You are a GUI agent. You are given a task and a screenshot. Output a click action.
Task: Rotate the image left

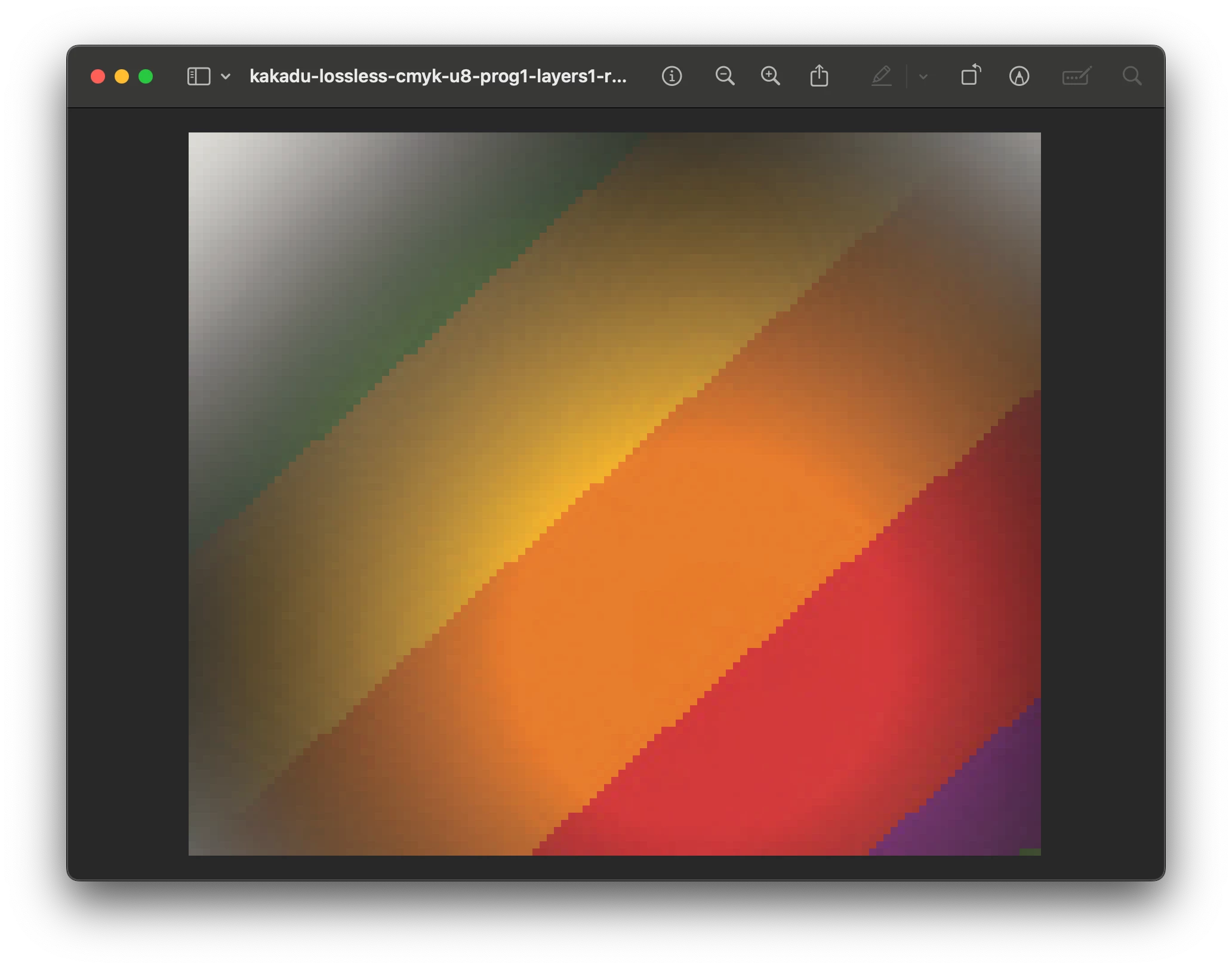pyautogui.click(x=971, y=76)
